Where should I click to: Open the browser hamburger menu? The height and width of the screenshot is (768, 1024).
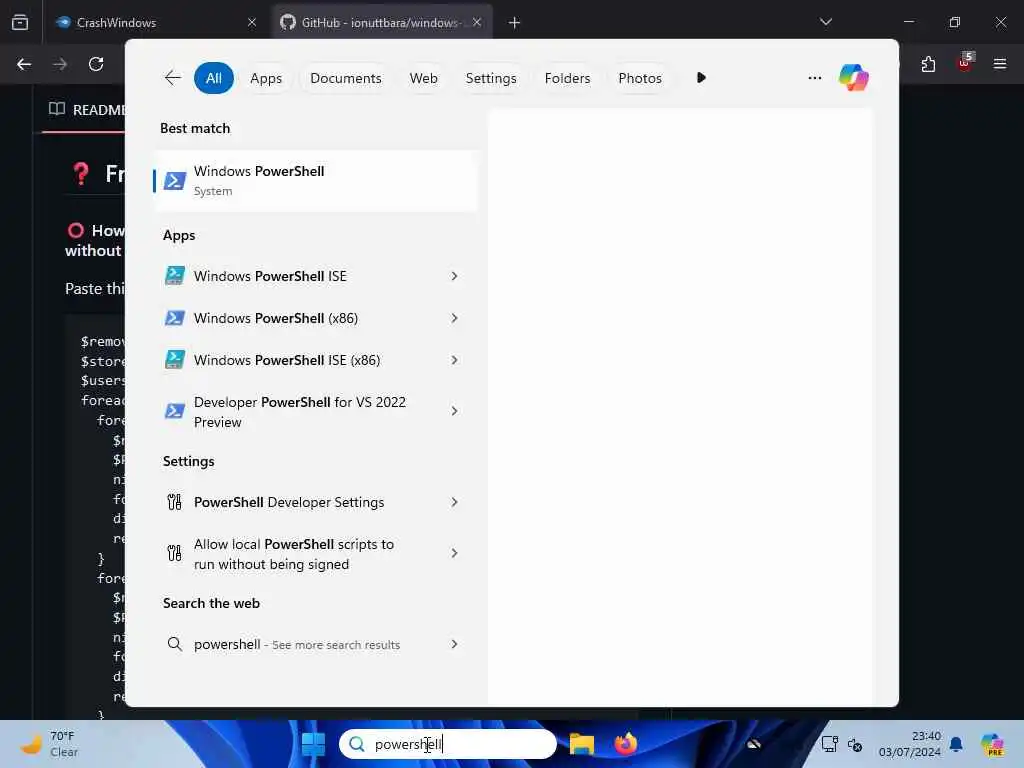pyautogui.click(x=1000, y=64)
